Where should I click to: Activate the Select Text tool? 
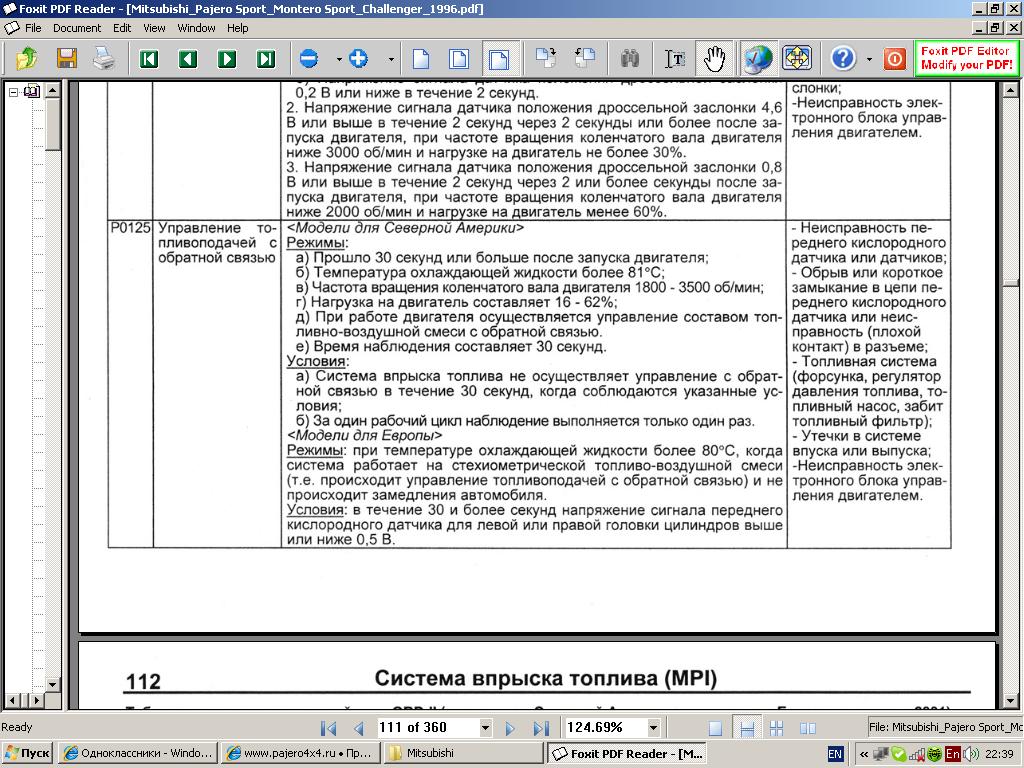(x=676, y=59)
